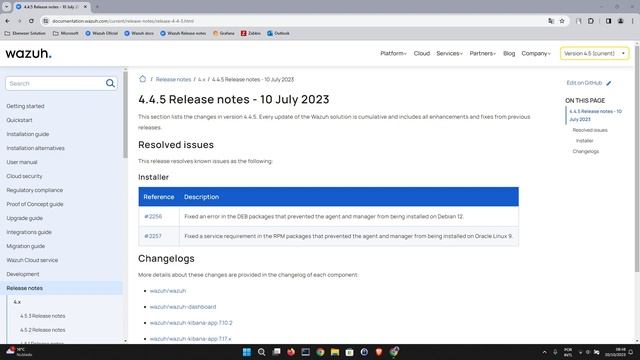The image size is (640, 360).
Task: Expand the Partners navigation dropdown
Action: tap(482, 53)
